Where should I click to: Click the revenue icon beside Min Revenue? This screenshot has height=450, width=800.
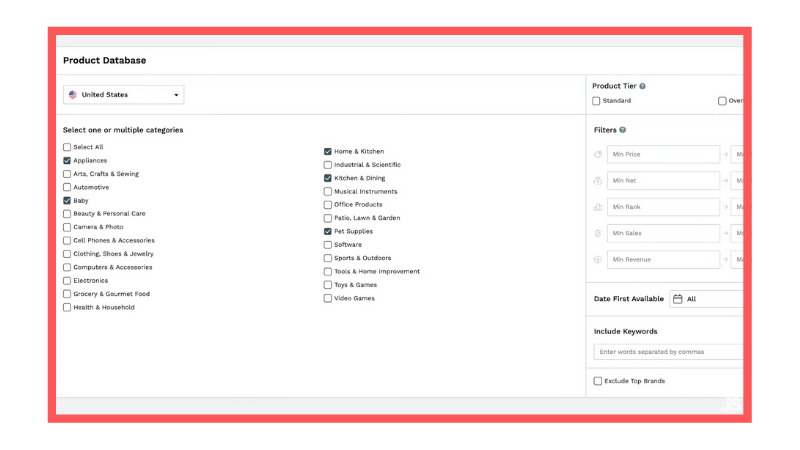tap(598, 259)
